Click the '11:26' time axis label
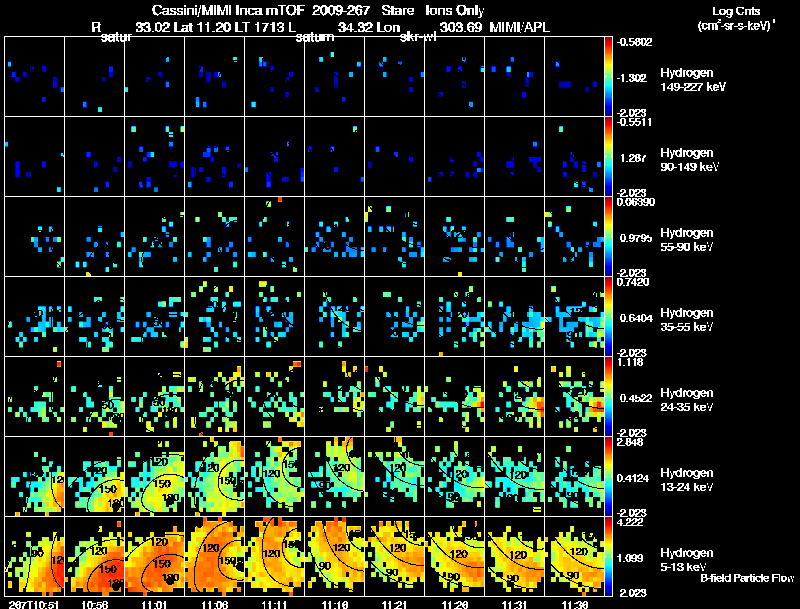Screen dimensions: 800x609 coord(455,605)
